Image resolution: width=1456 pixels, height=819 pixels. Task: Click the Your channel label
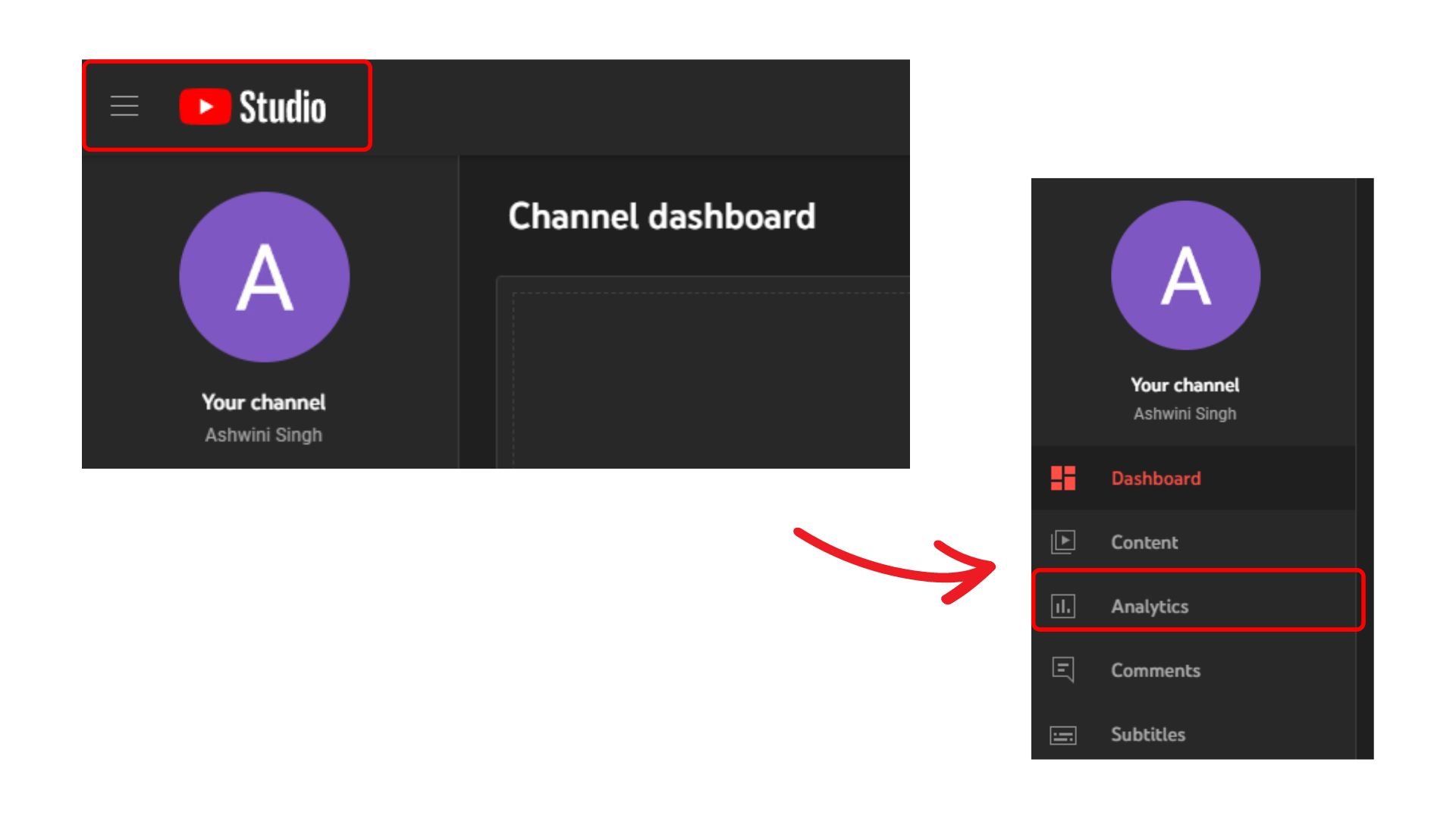[264, 402]
